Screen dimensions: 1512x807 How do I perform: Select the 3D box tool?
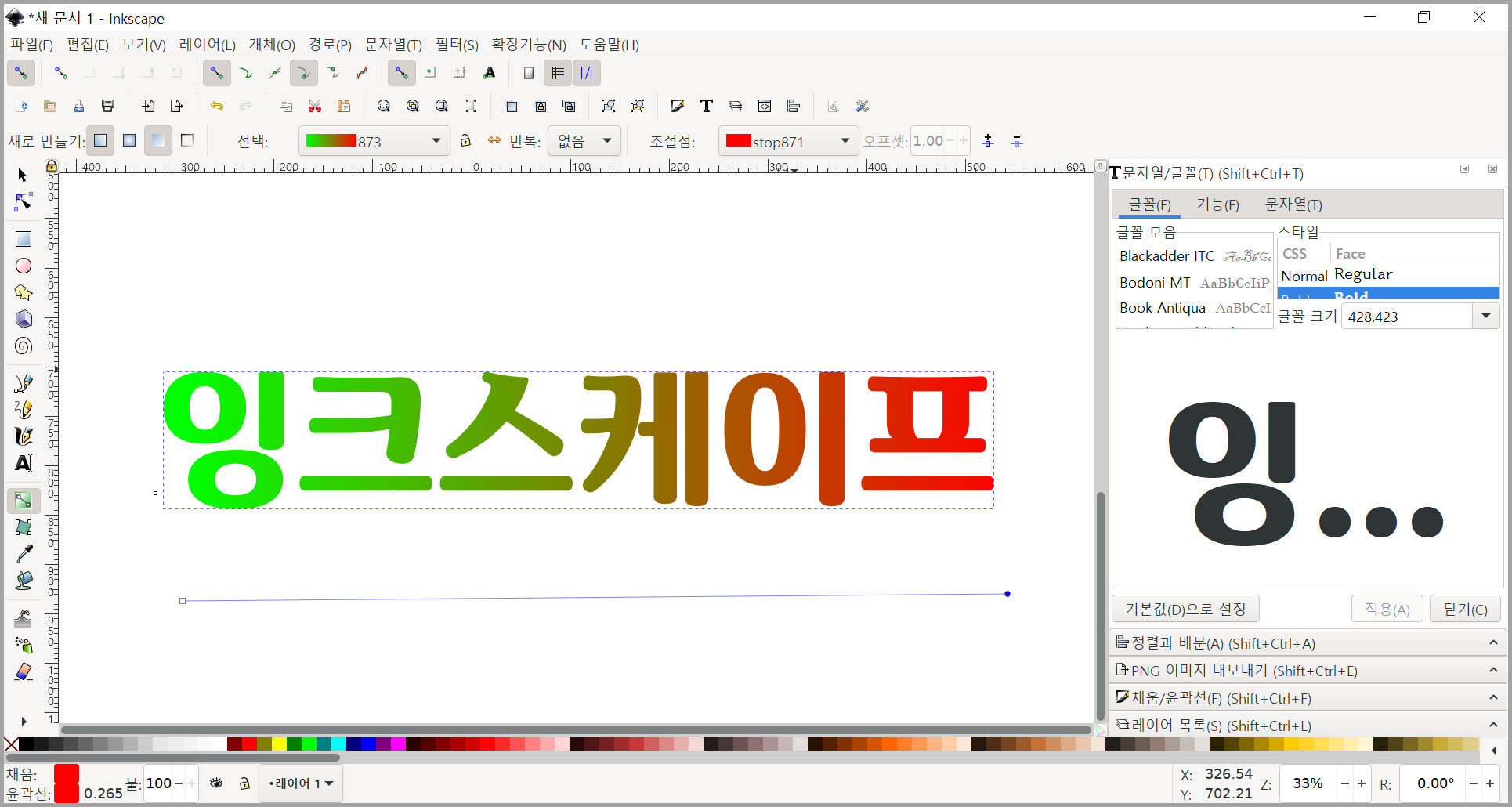pos(24,320)
